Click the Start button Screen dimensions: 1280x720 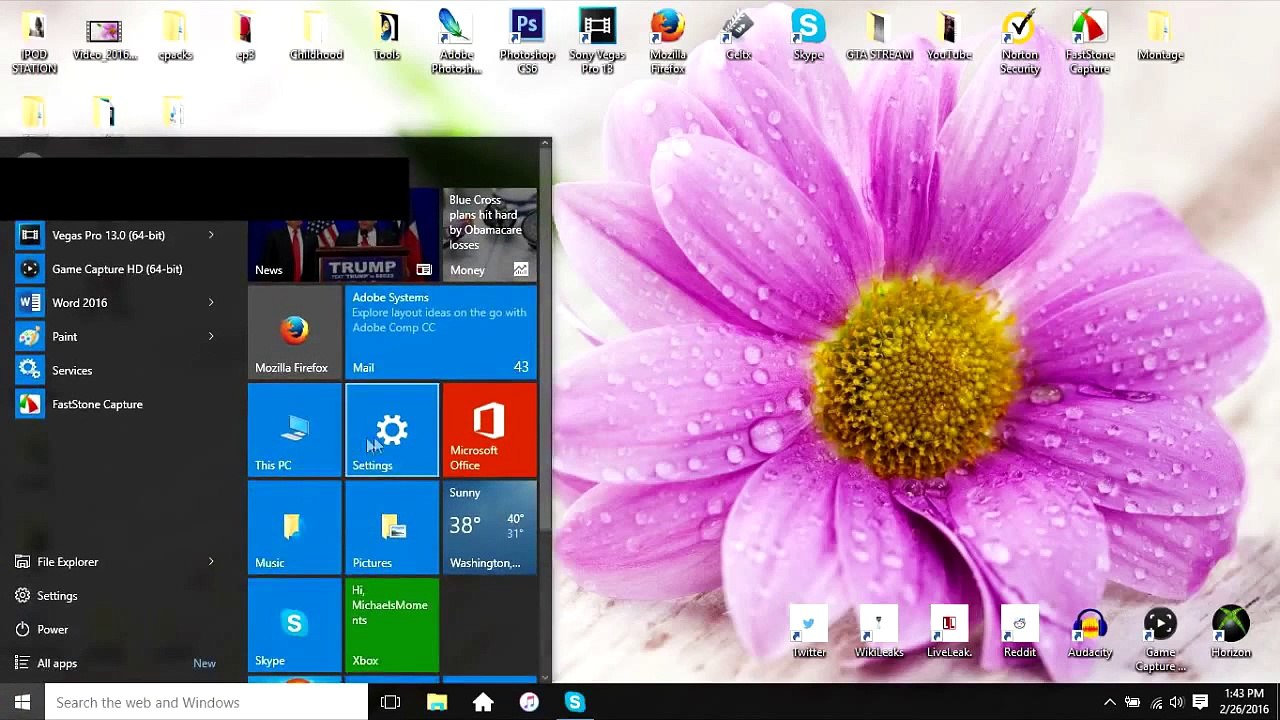pos(22,702)
